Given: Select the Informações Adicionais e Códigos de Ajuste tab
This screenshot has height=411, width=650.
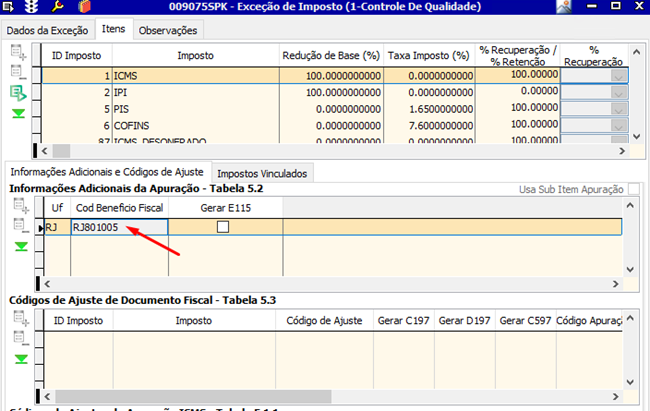Looking at the screenshot, I should pyautogui.click(x=107, y=172).
